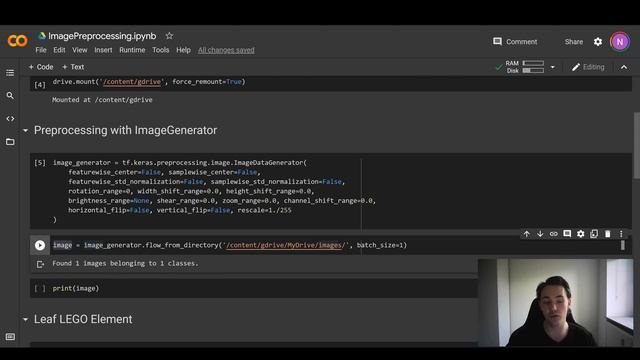Open the Help menu
Screen dimensions: 640x360
click(x=183, y=50)
